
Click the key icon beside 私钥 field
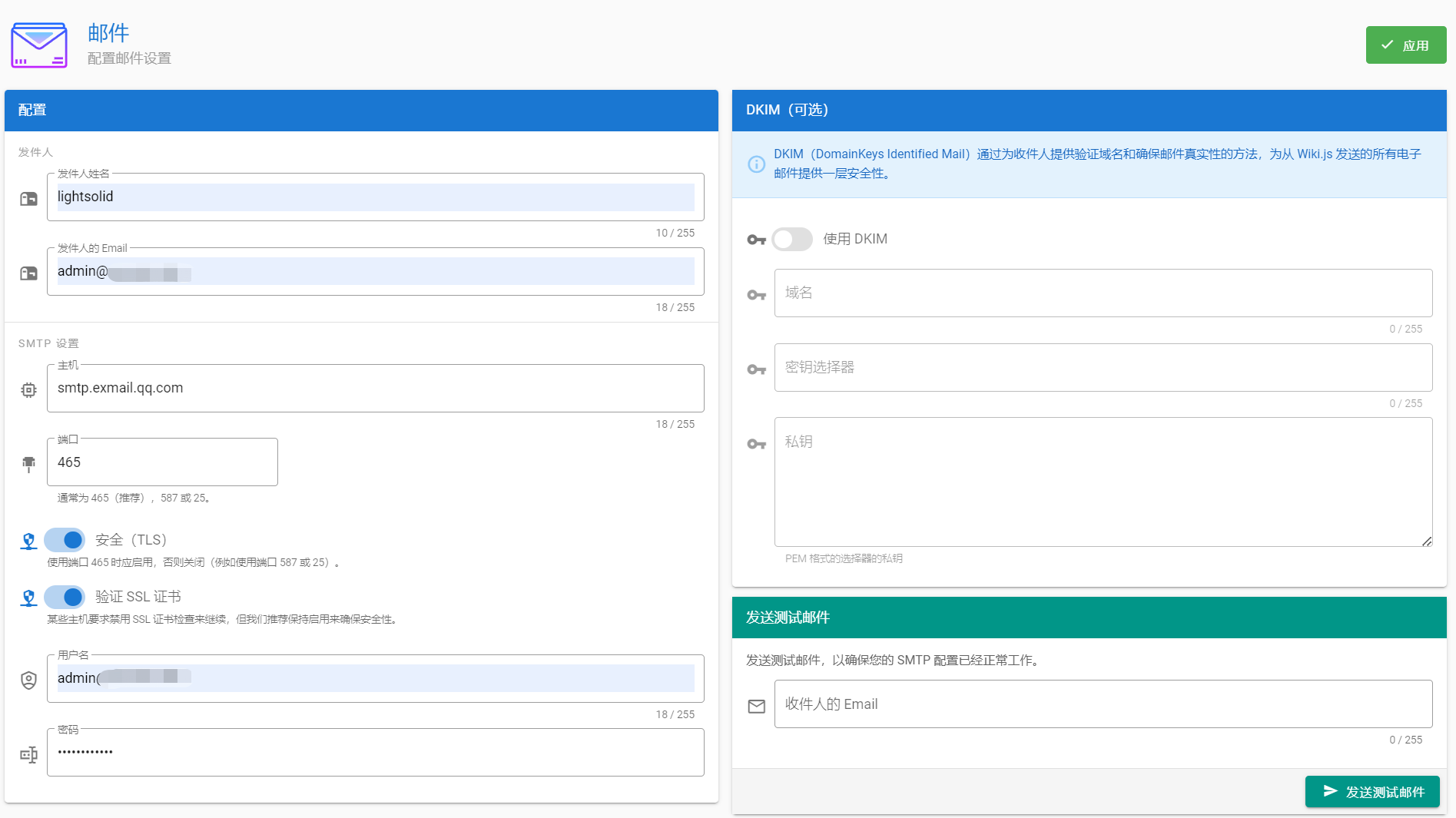click(x=757, y=444)
